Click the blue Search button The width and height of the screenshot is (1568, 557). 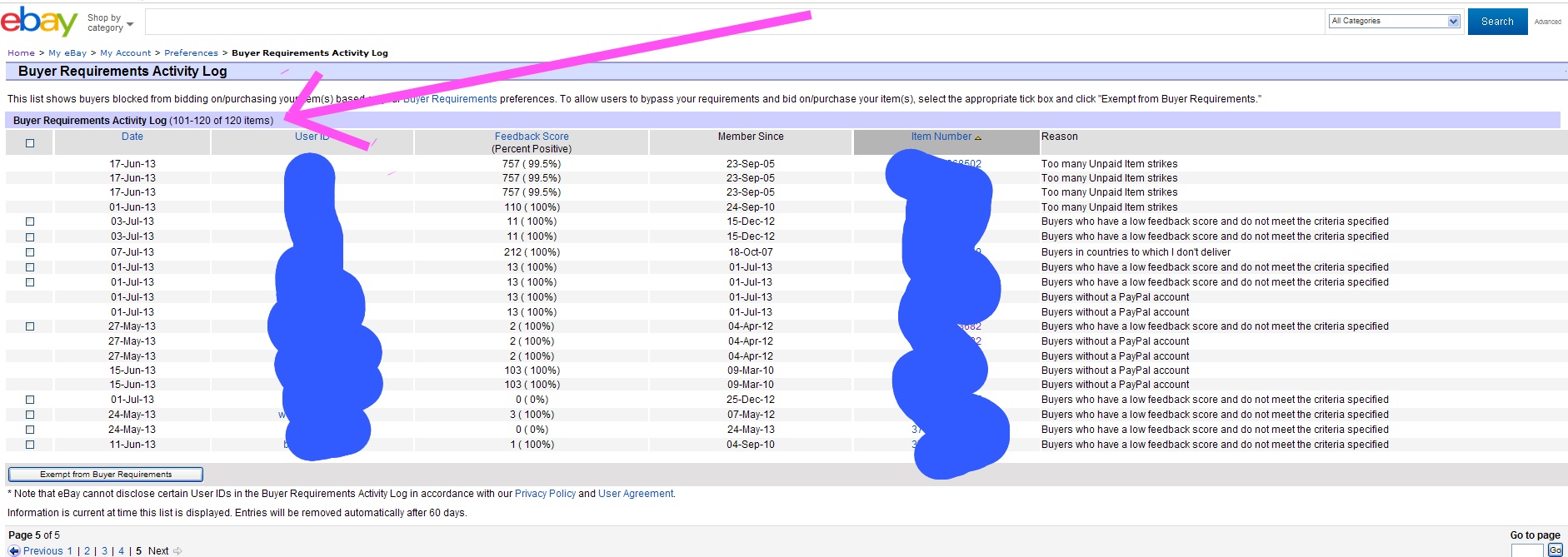pyautogui.click(x=1497, y=22)
